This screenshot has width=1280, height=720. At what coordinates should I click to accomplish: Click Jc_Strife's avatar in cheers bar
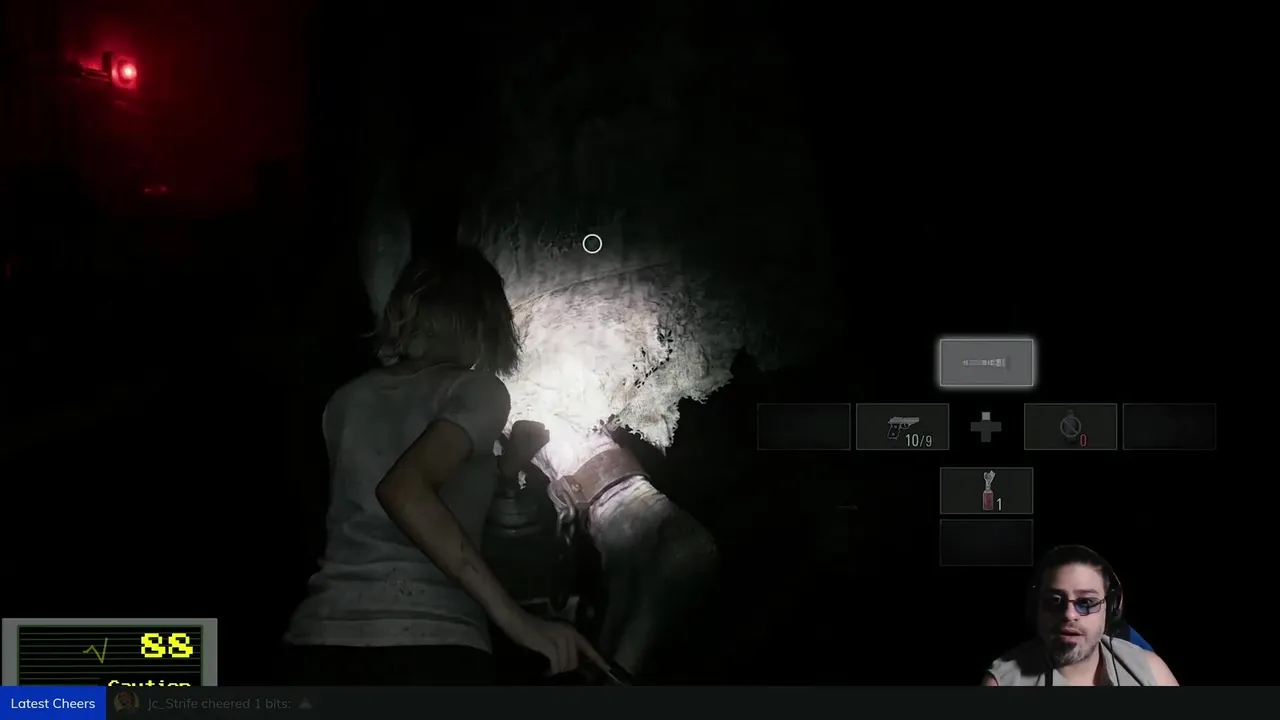coord(126,703)
